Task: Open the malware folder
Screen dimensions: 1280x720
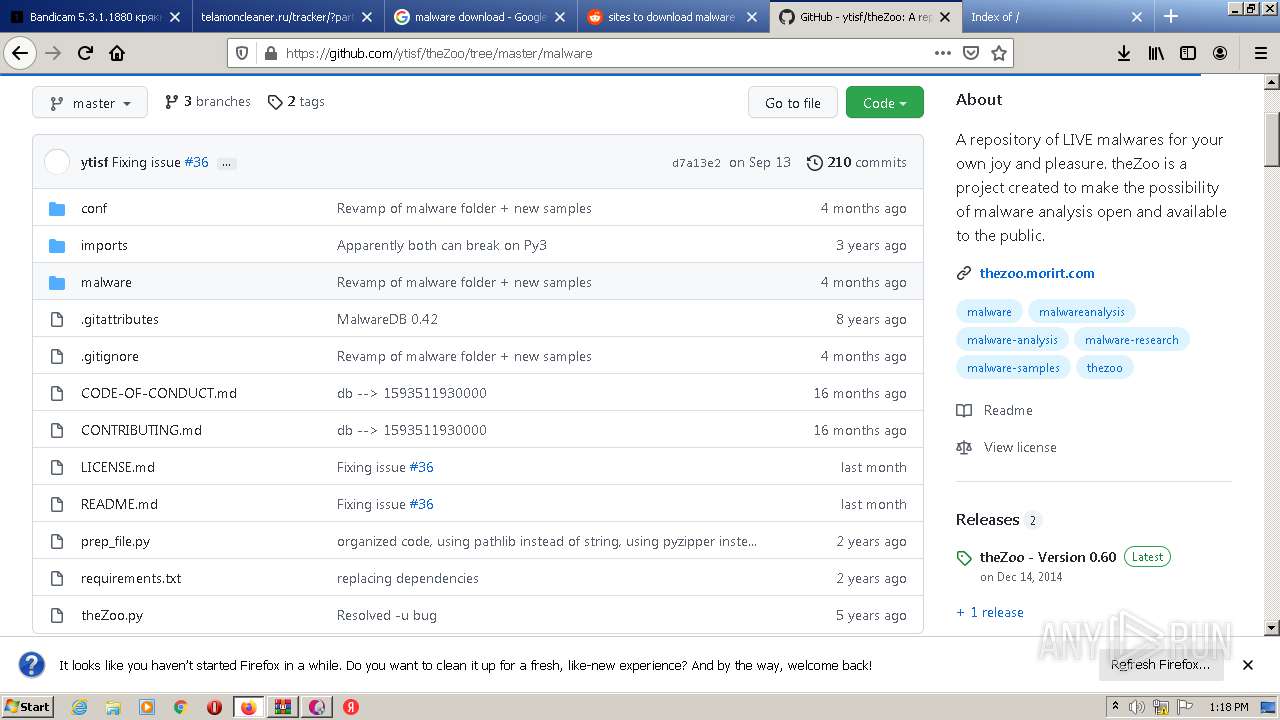Action: 106,282
